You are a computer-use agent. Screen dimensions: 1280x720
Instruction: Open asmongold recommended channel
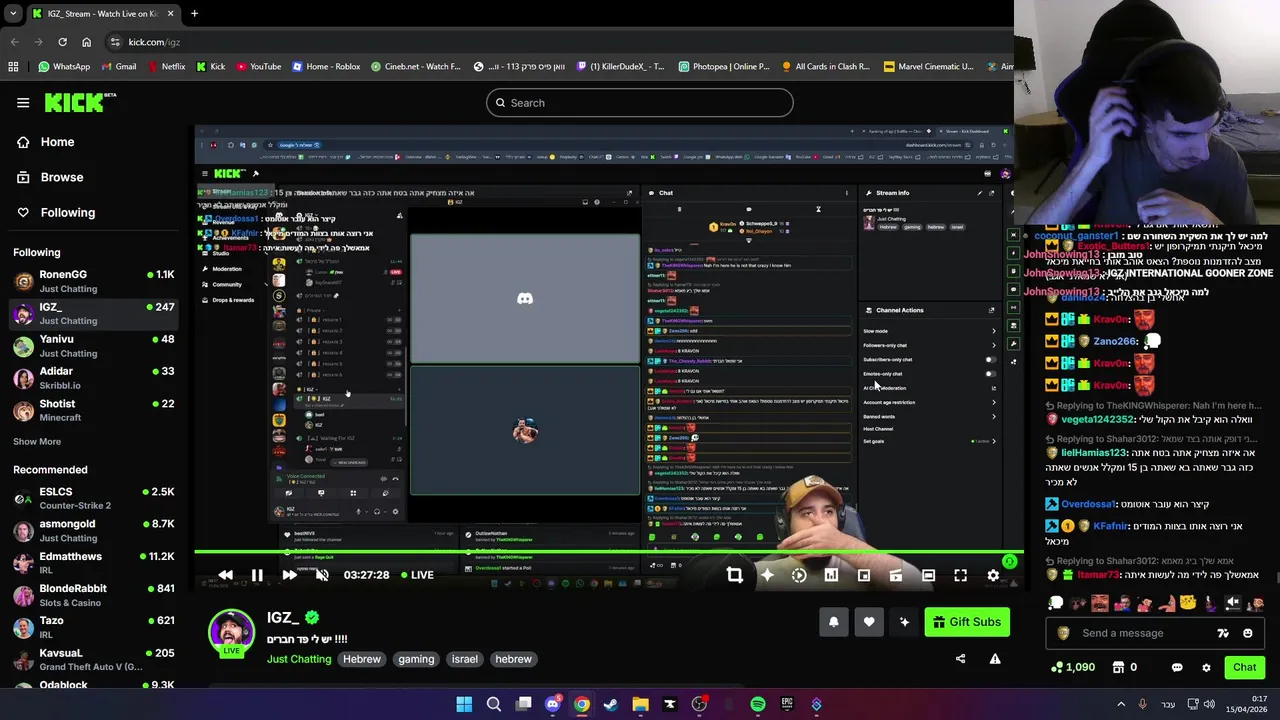[x=95, y=530]
